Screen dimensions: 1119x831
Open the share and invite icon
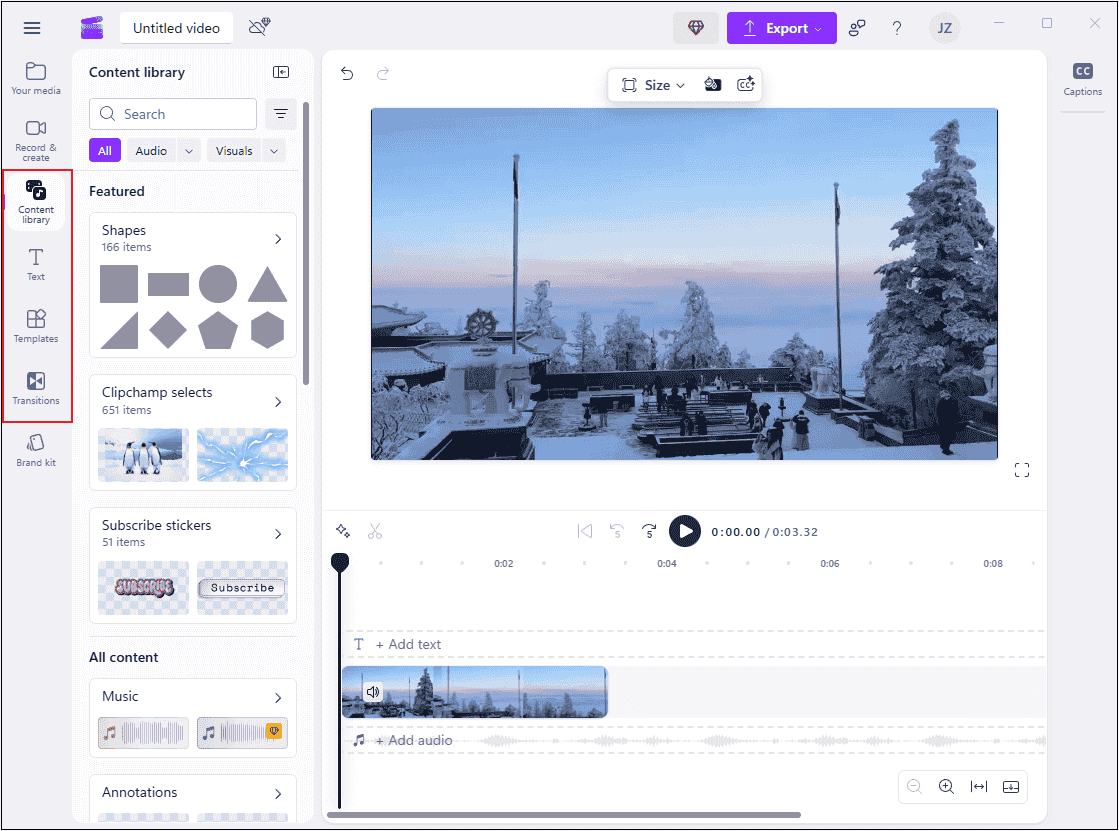click(857, 28)
